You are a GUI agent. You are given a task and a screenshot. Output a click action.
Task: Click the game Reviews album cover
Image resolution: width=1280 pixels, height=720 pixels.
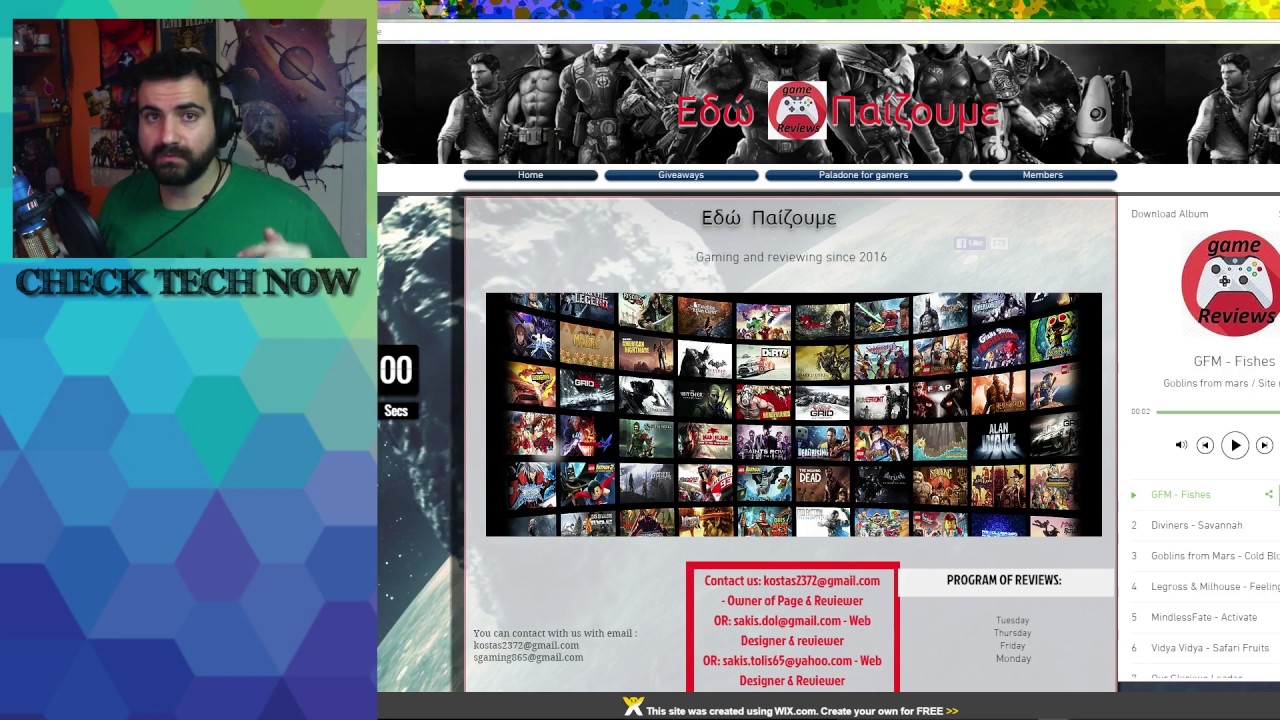(1230, 283)
